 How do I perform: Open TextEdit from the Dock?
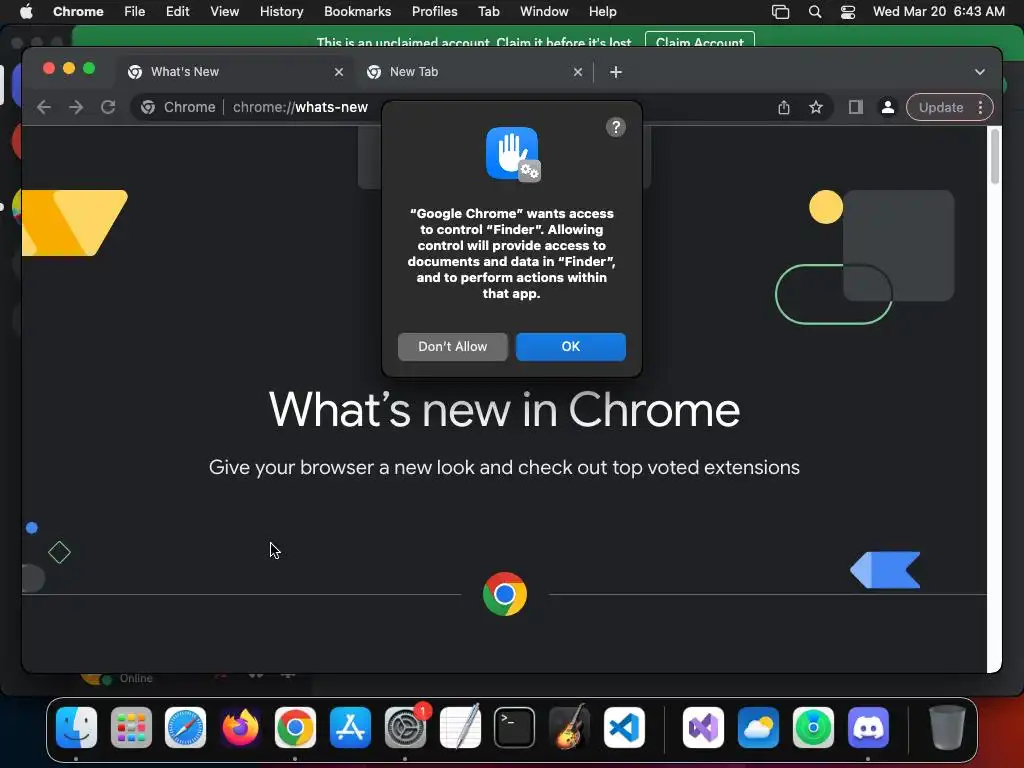[x=460, y=728]
